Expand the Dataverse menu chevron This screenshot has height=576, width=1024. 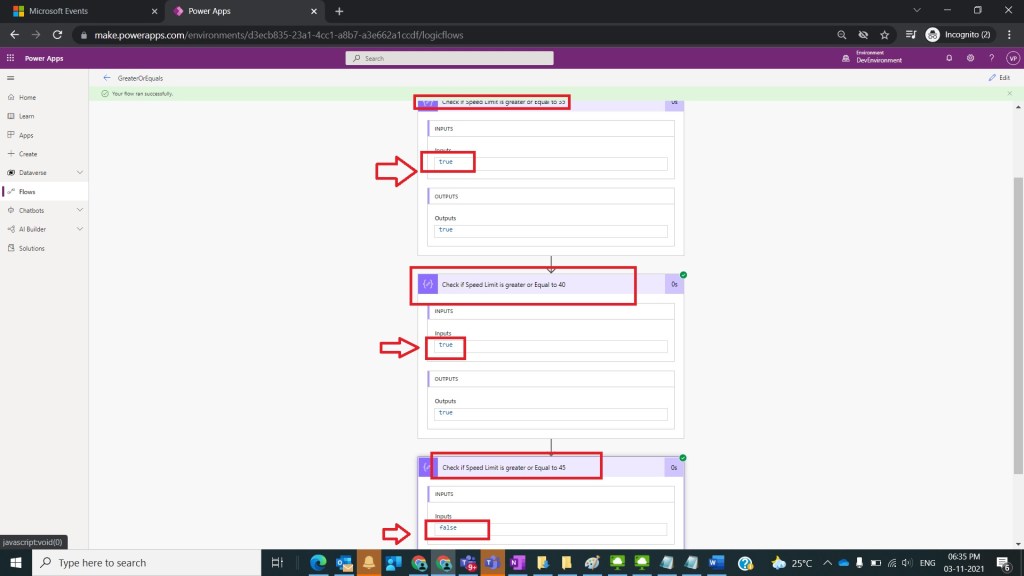coord(80,173)
